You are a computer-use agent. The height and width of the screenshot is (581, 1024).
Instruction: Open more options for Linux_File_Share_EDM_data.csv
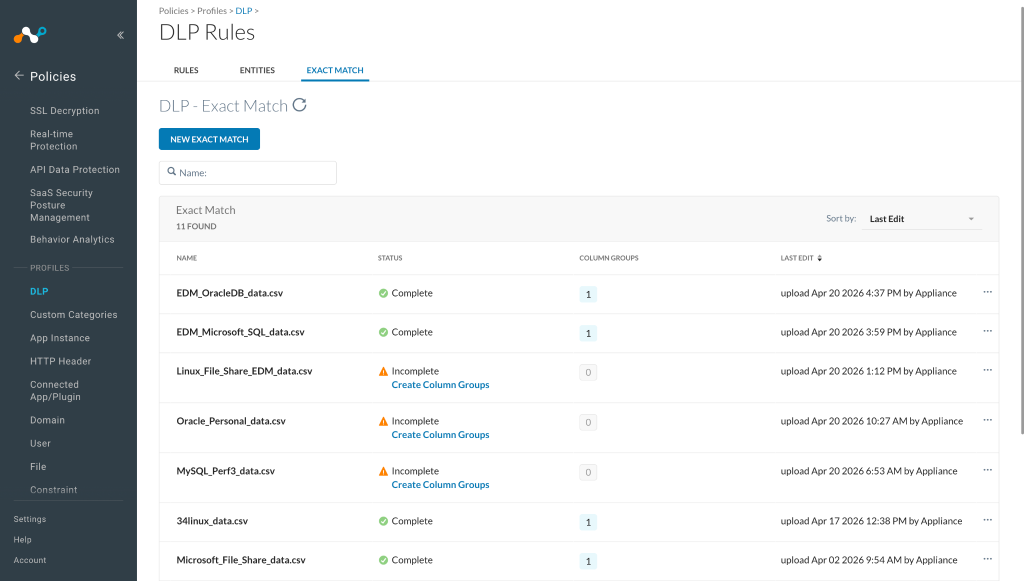(987, 370)
